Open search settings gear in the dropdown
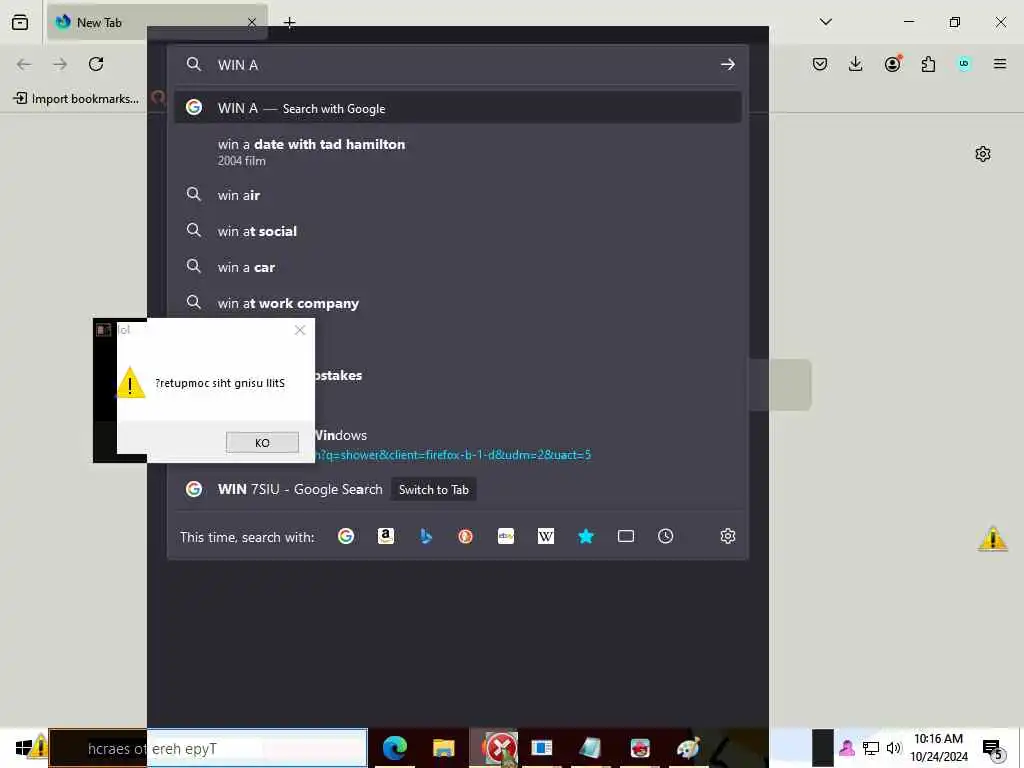1024x768 pixels. [x=728, y=537]
